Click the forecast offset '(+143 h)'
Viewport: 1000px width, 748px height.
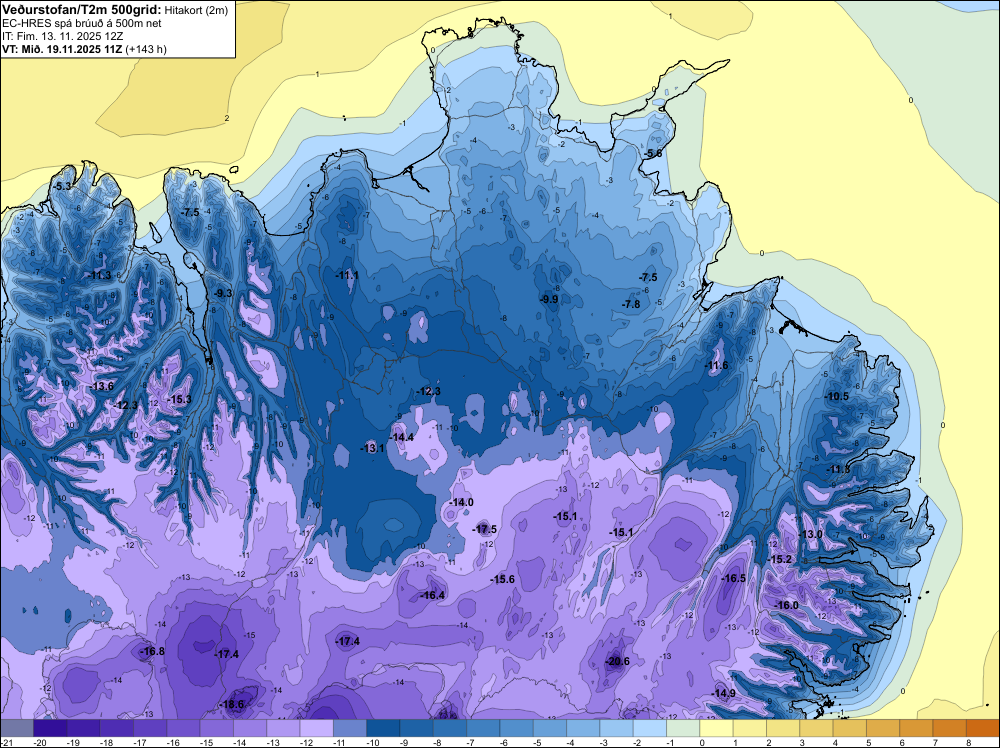coord(146,49)
